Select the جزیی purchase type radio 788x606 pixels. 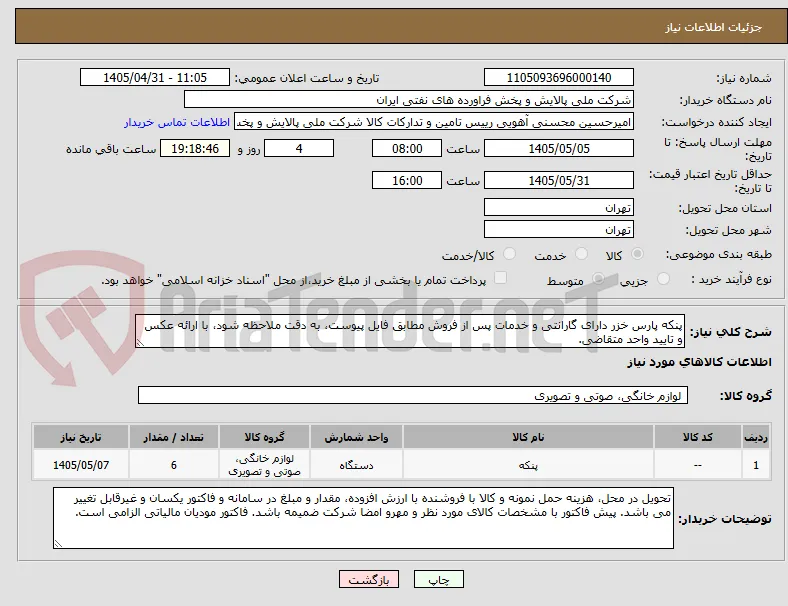(x=663, y=279)
